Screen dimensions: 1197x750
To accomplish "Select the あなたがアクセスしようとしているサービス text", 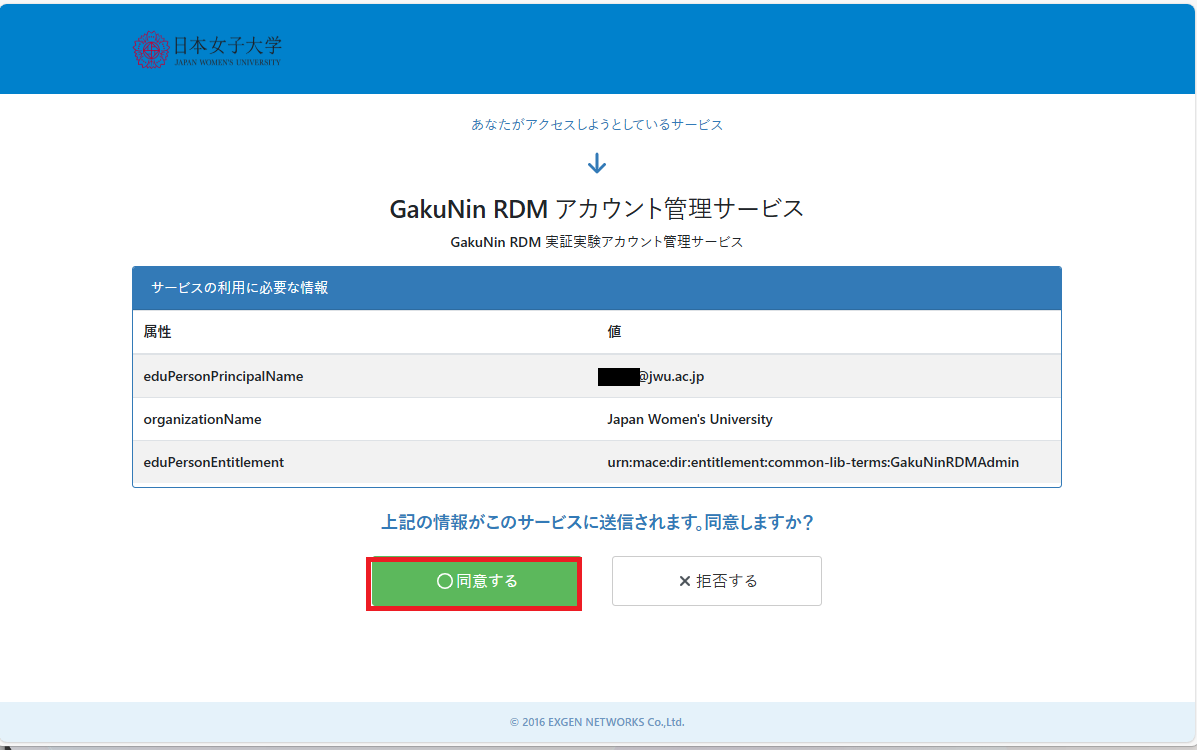I will click(597, 125).
